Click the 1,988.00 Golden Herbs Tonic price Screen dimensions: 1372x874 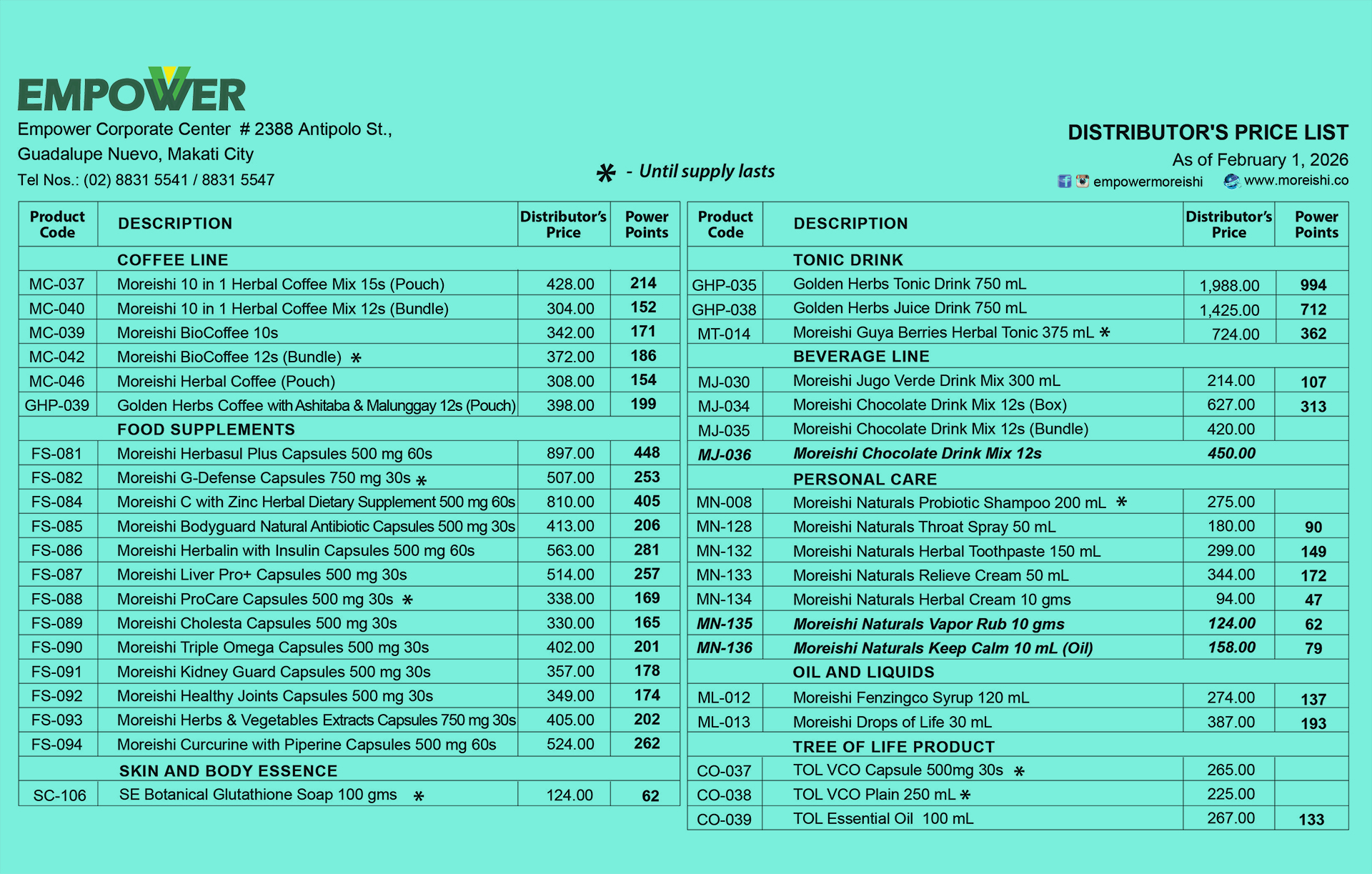coord(1229,286)
